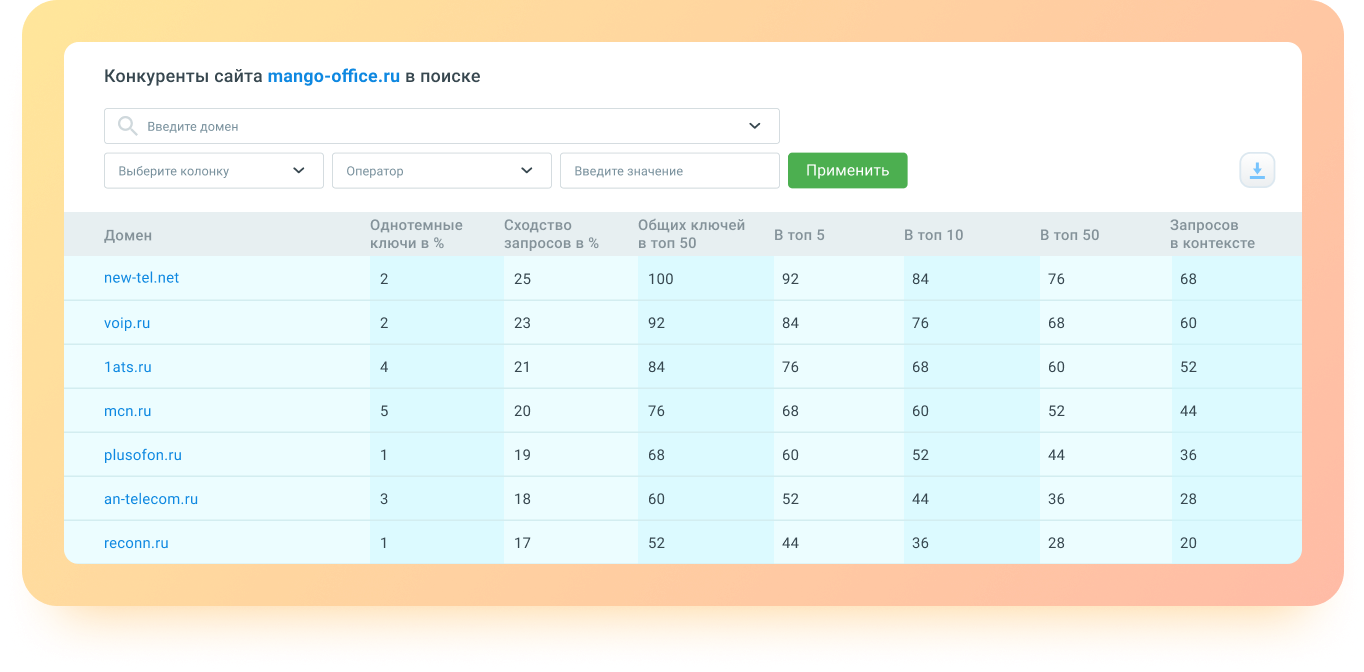
Task: Expand the domain search dropdown chevron
Action: point(755,126)
